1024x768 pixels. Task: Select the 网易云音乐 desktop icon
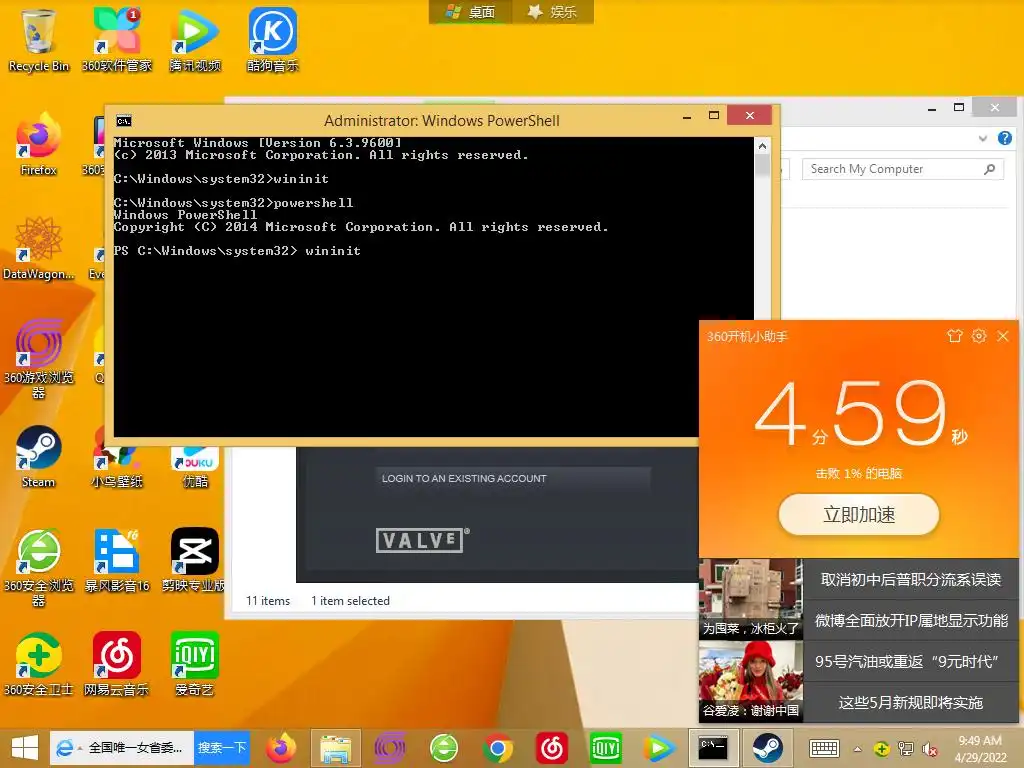tap(117, 664)
